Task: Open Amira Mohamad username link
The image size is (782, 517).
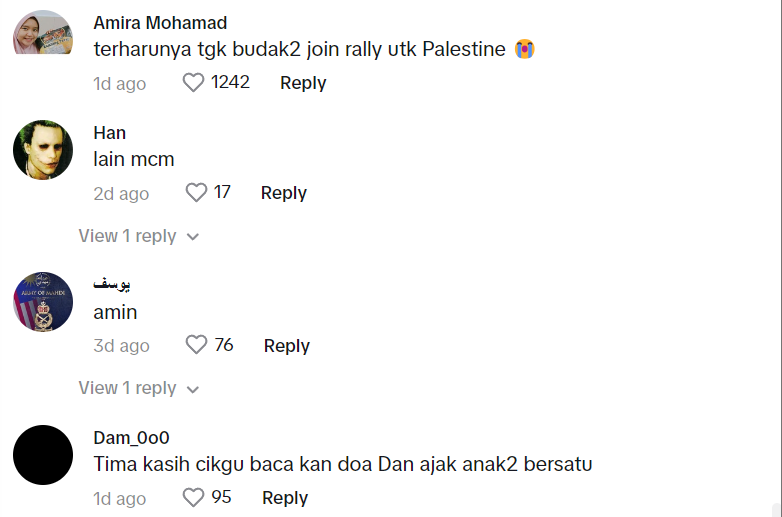Action: pos(160,23)
